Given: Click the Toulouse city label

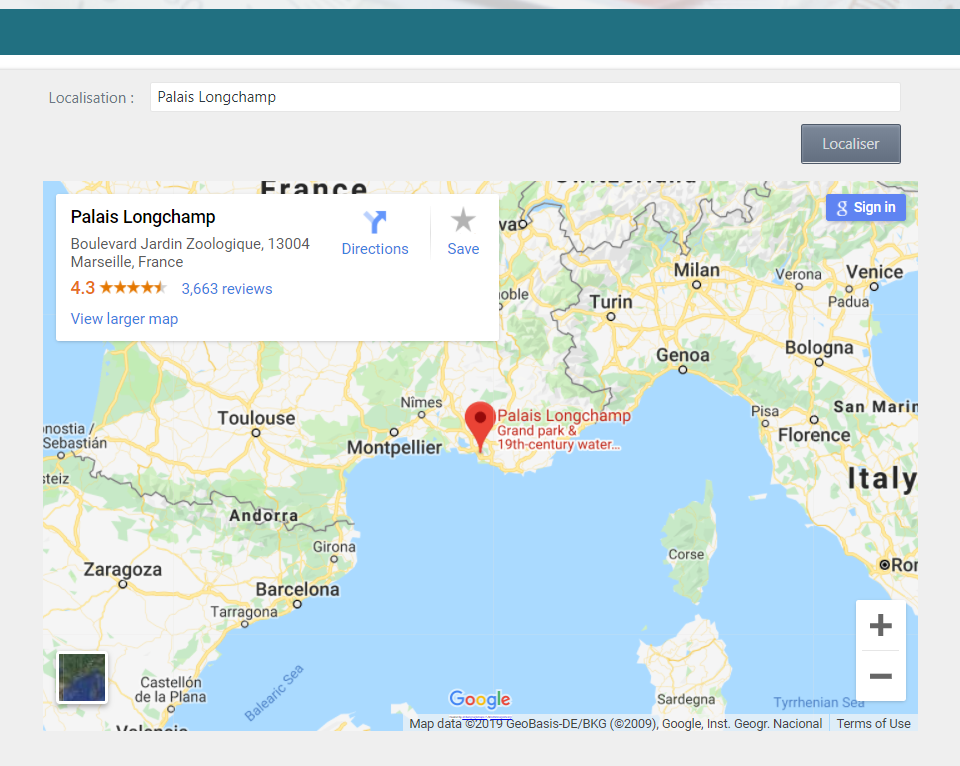Looking at the screenshot, I should (257, 418).
